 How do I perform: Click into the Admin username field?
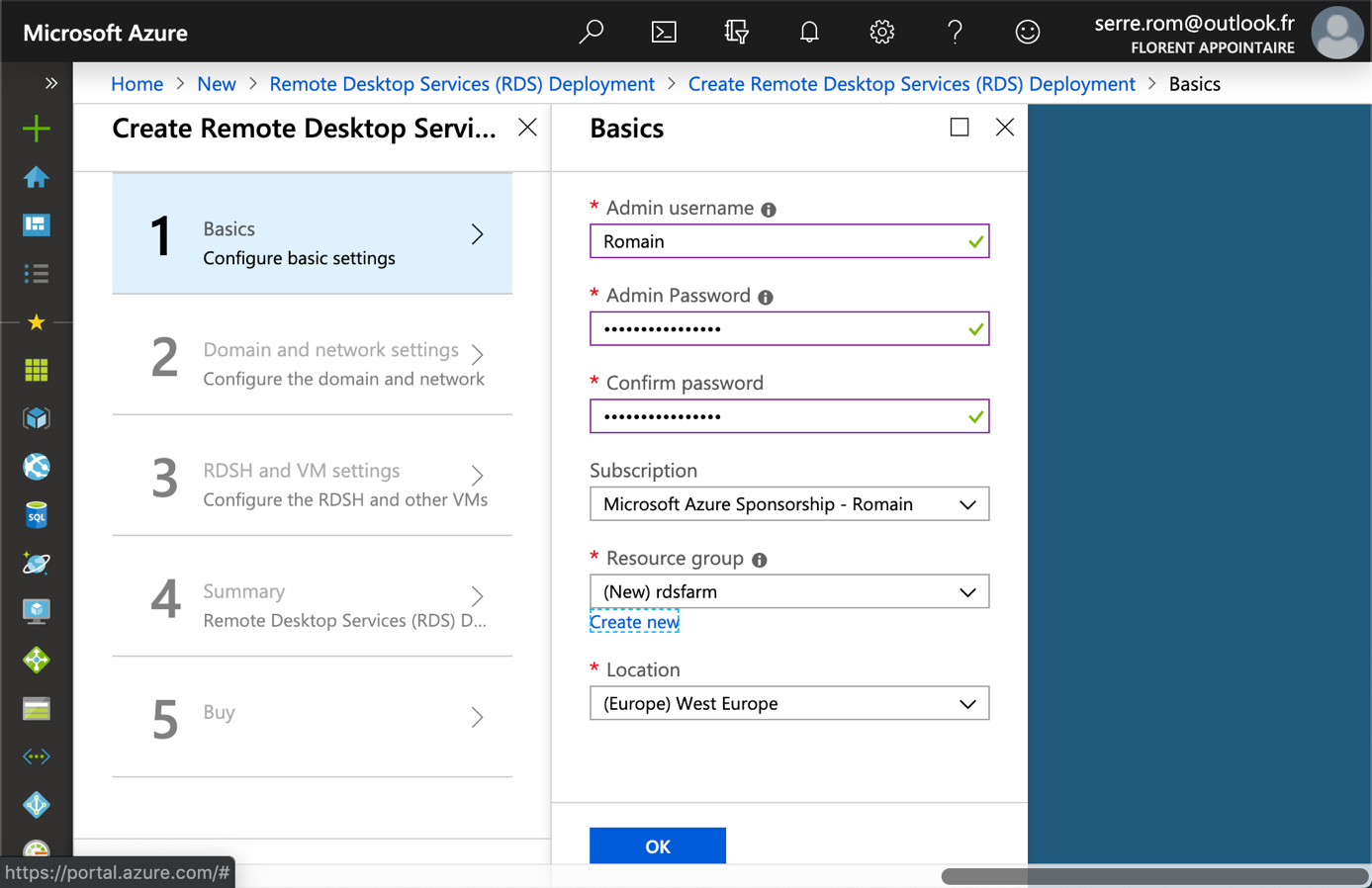[x=789, y=241]
